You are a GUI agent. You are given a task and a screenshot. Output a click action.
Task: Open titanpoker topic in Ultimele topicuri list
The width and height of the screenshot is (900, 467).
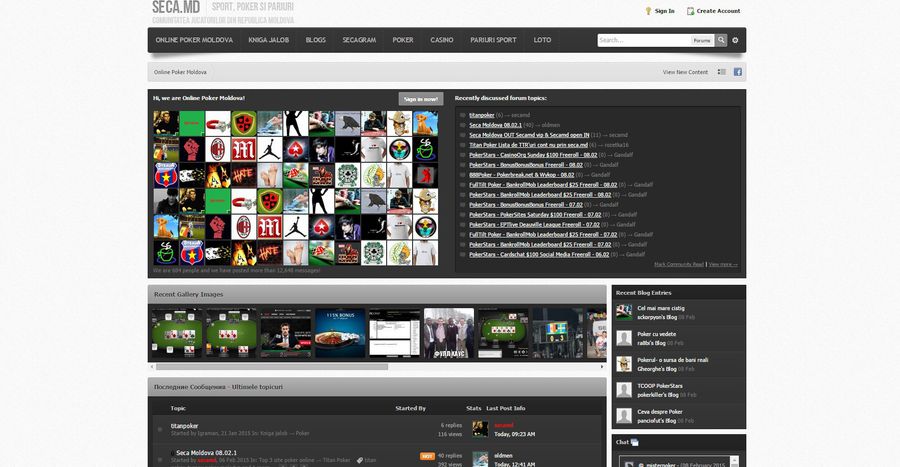point(184,426)
